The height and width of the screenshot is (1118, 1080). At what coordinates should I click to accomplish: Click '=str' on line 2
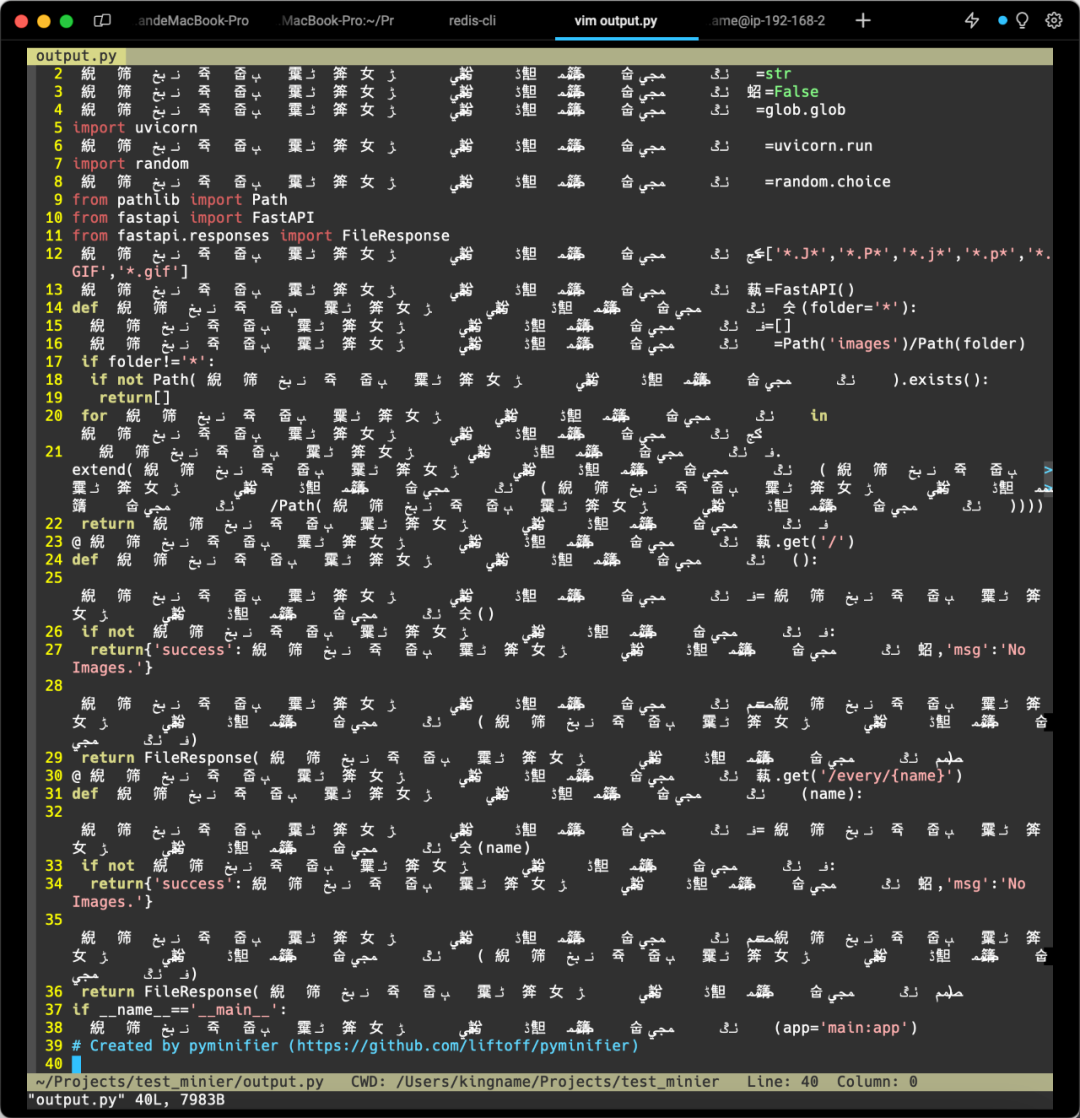(x=773, y=74)
